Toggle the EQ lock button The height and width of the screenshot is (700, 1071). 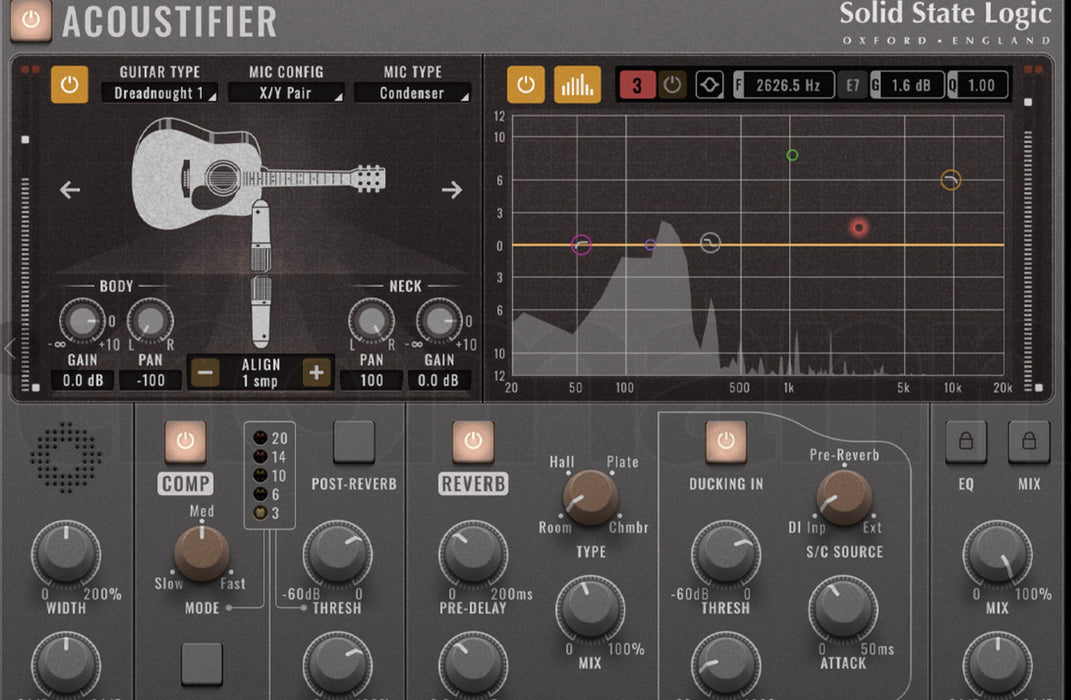tap(966, 441)
